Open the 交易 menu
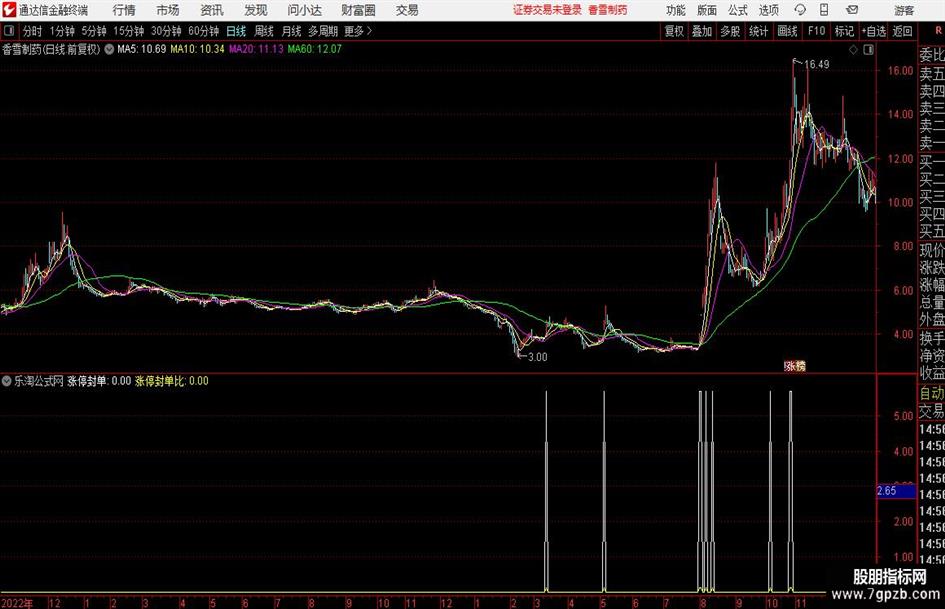945x609 pixels. tap(407, 10)
